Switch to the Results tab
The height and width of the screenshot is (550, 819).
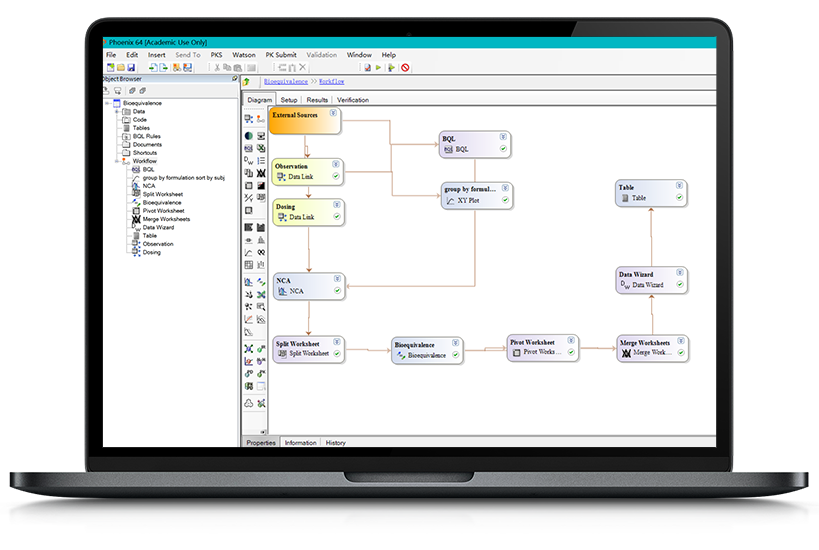[x=317, y=100]
